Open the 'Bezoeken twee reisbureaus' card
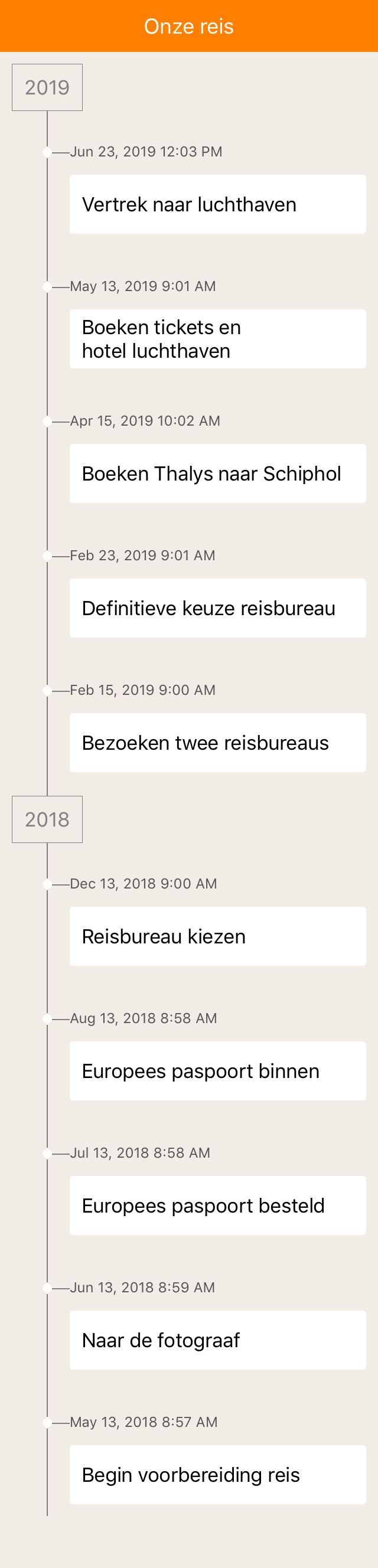 217,743
